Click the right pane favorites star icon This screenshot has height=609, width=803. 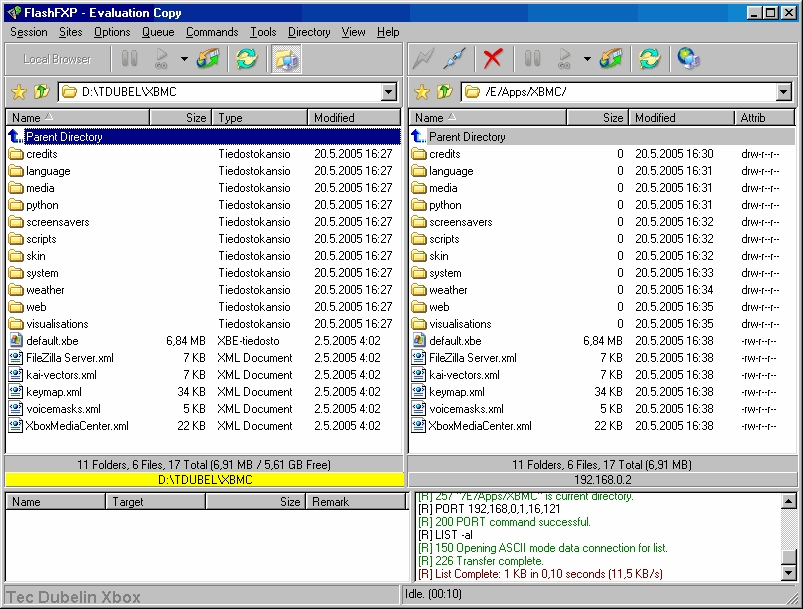pyautogui.click(x=422, y=92)
